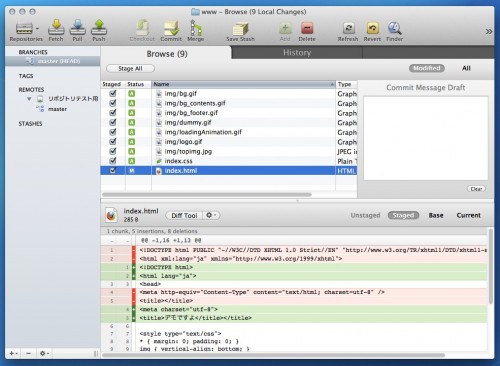Click the Merge toolbar icon
The height and width of the screenshot is (366, 500).
(x=196, y=27)
